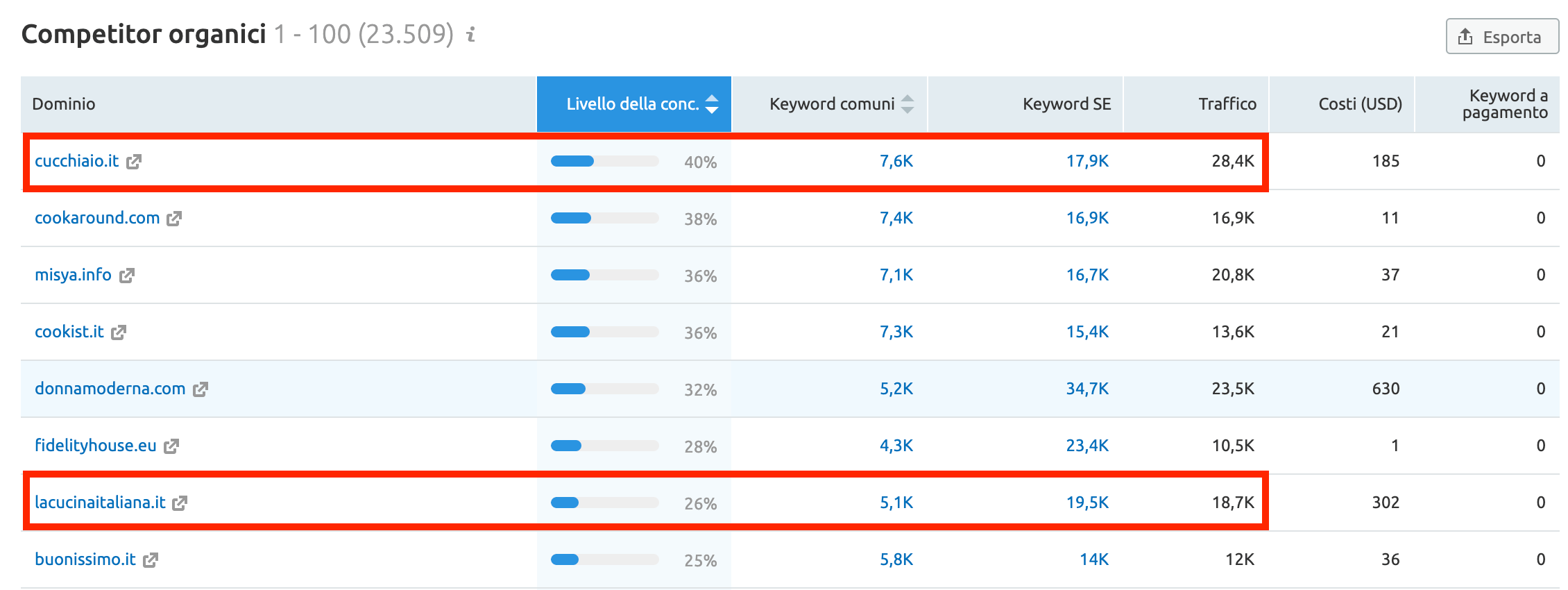The height and width of the screenshot is (590, 1568).
Task: Click external link icon next to misya.info
Action: (126, 276)
